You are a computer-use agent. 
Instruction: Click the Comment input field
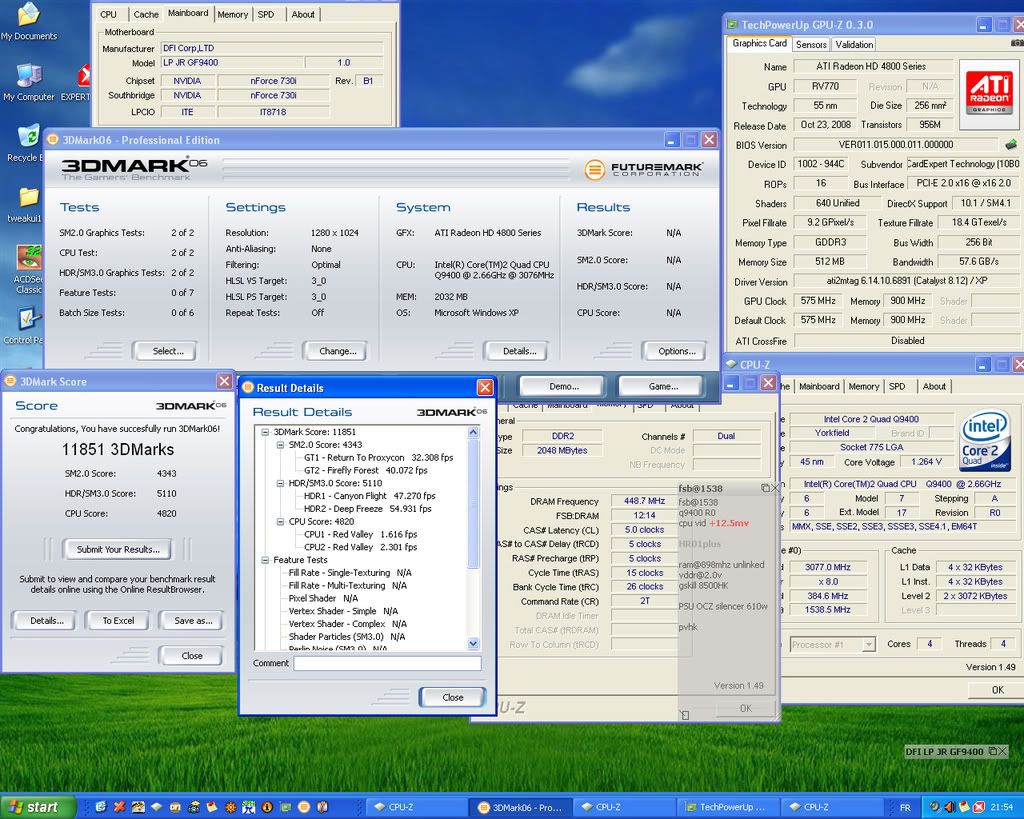coord(386,663)
